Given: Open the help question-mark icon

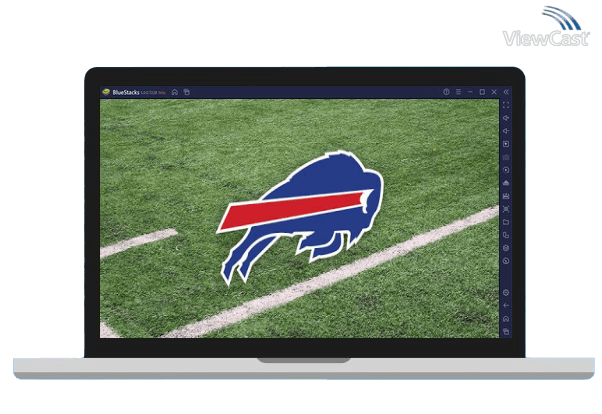Looking at the screenshot, I should pyautogui.click(x=446, y=92).
